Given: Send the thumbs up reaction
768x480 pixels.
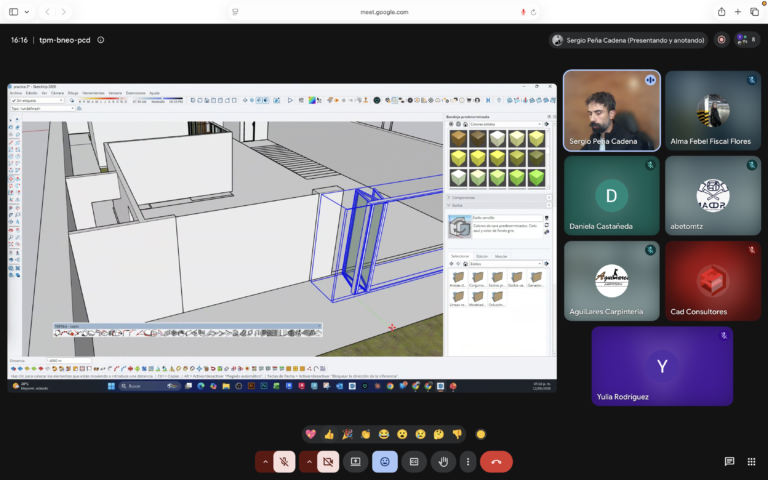Looking at the screenshot, I should tap(329, 434).
